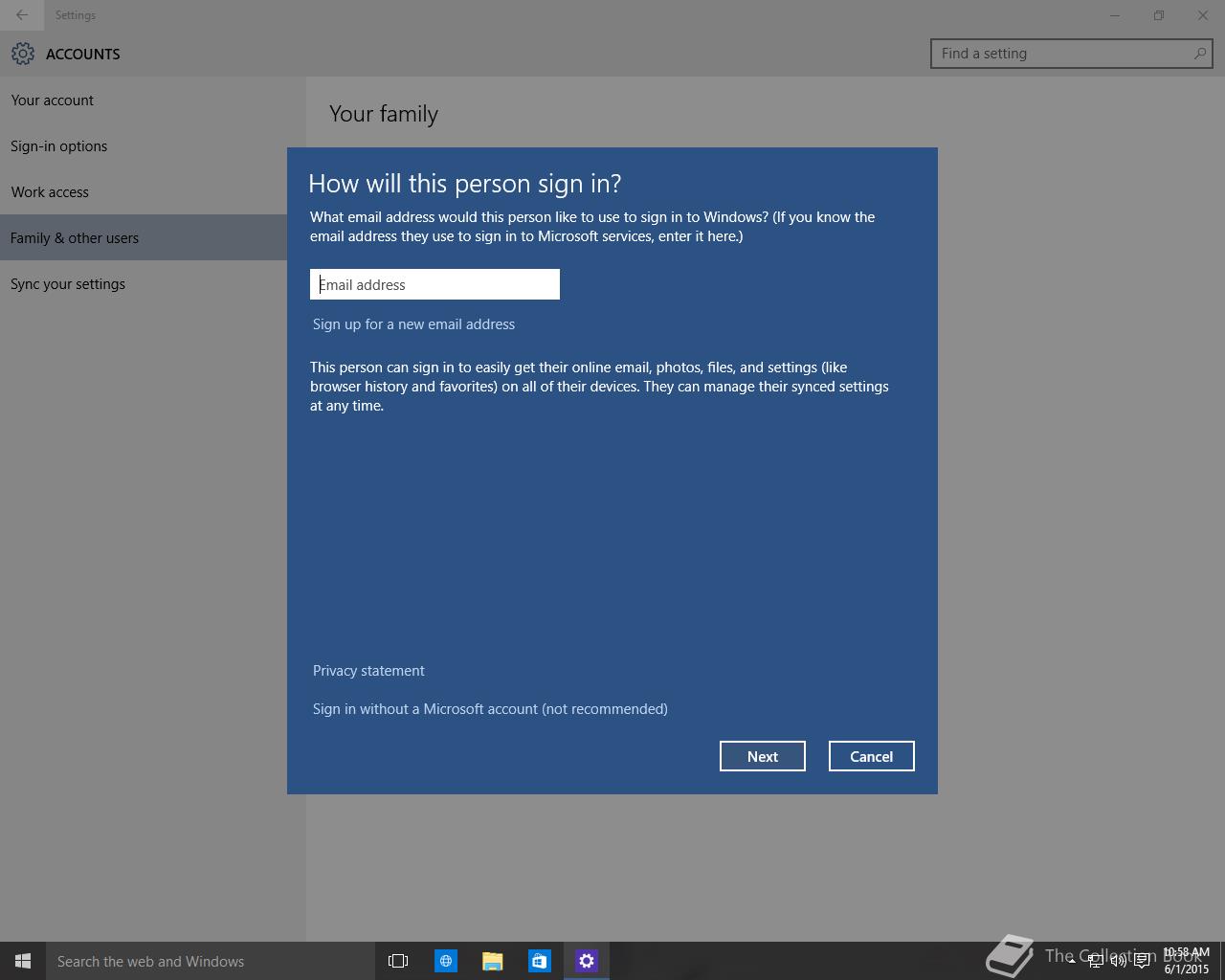1225x980 pixels.
Task: Open the volume tray icon
Action: point(1118,961)
